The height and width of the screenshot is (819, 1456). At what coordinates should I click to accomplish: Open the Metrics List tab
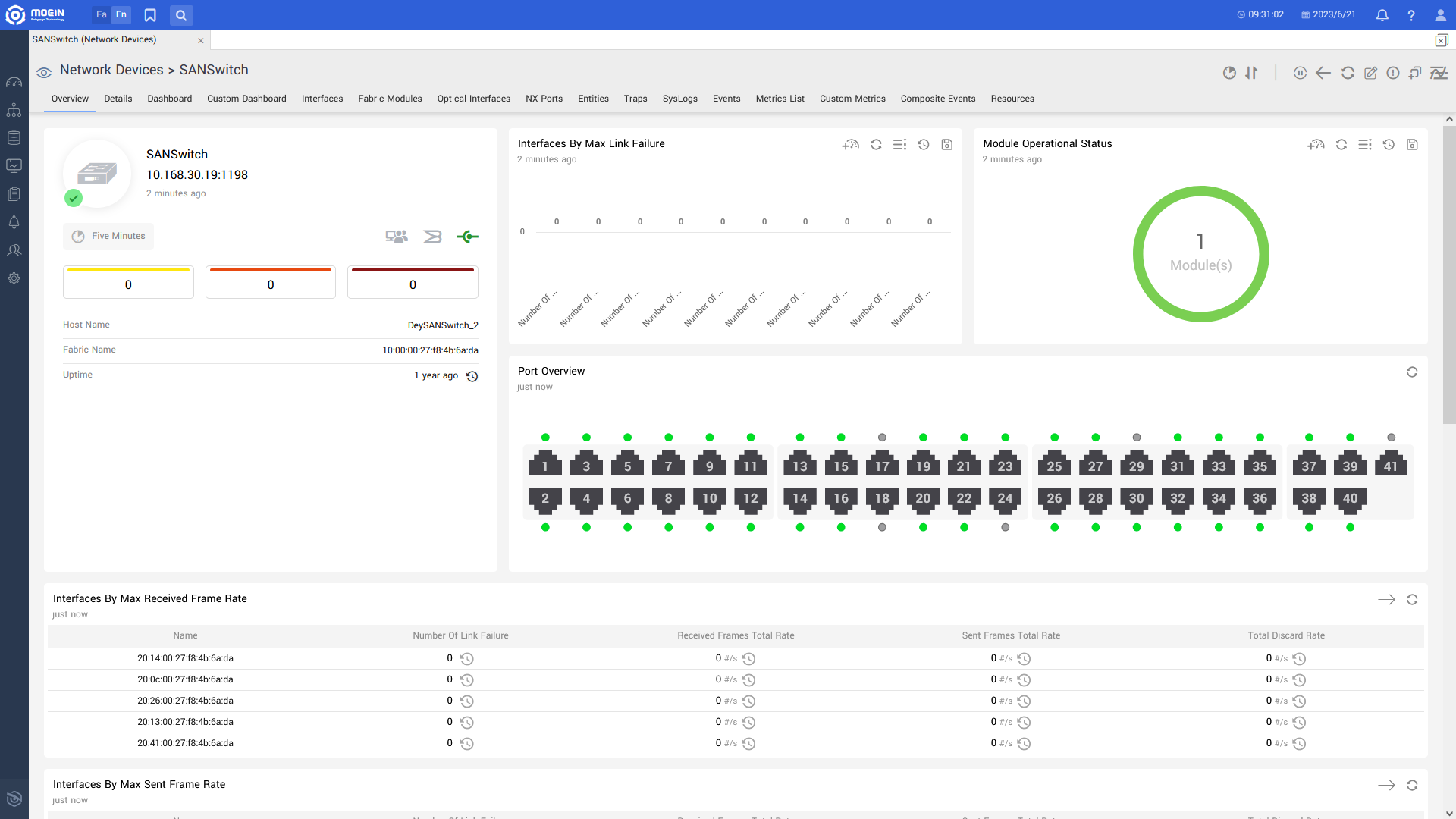(x=780, y=99)
